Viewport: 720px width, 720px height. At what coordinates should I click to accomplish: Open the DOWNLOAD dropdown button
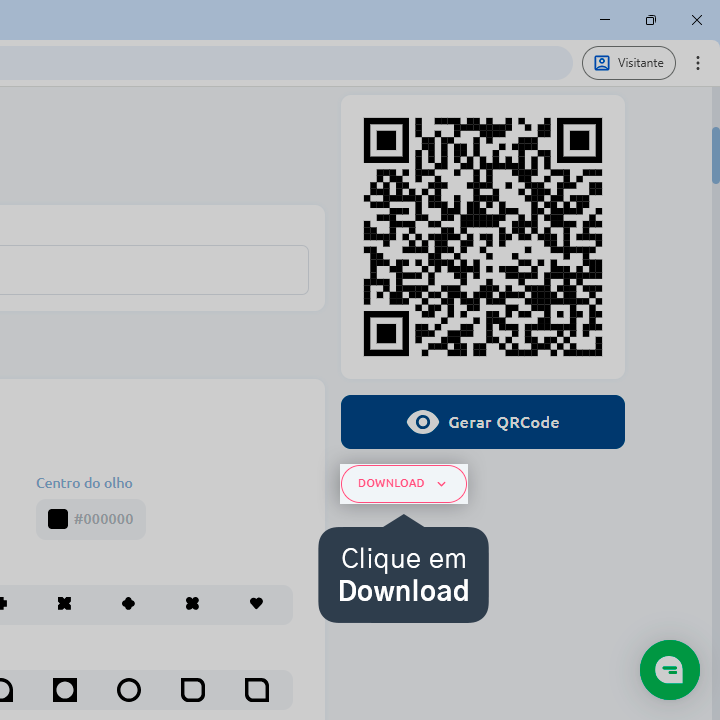[x=404, y=484]
